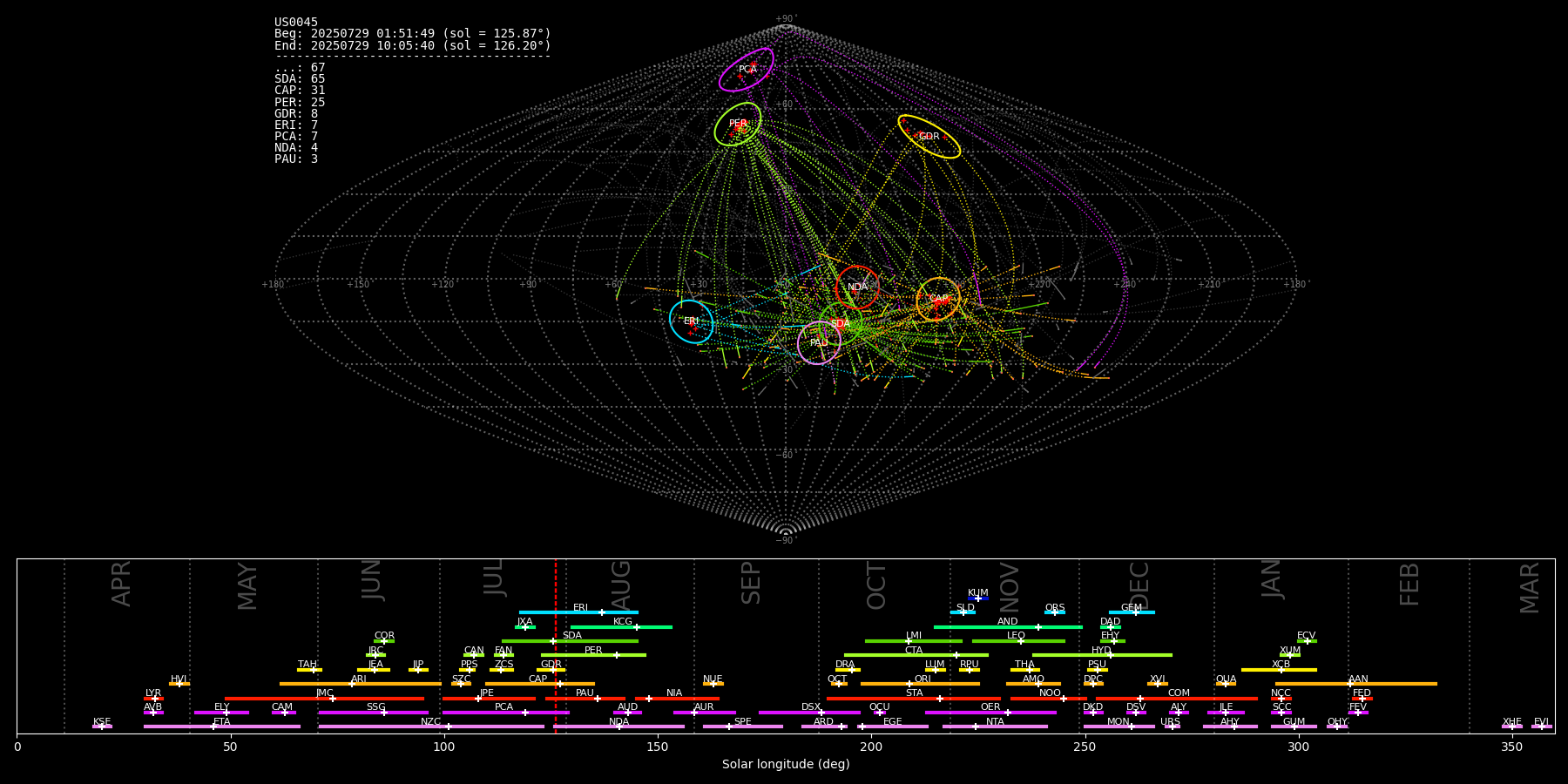Click the NZC shower bar
1568x784 pixels.
pyautogui.click(x=431, y=727)
